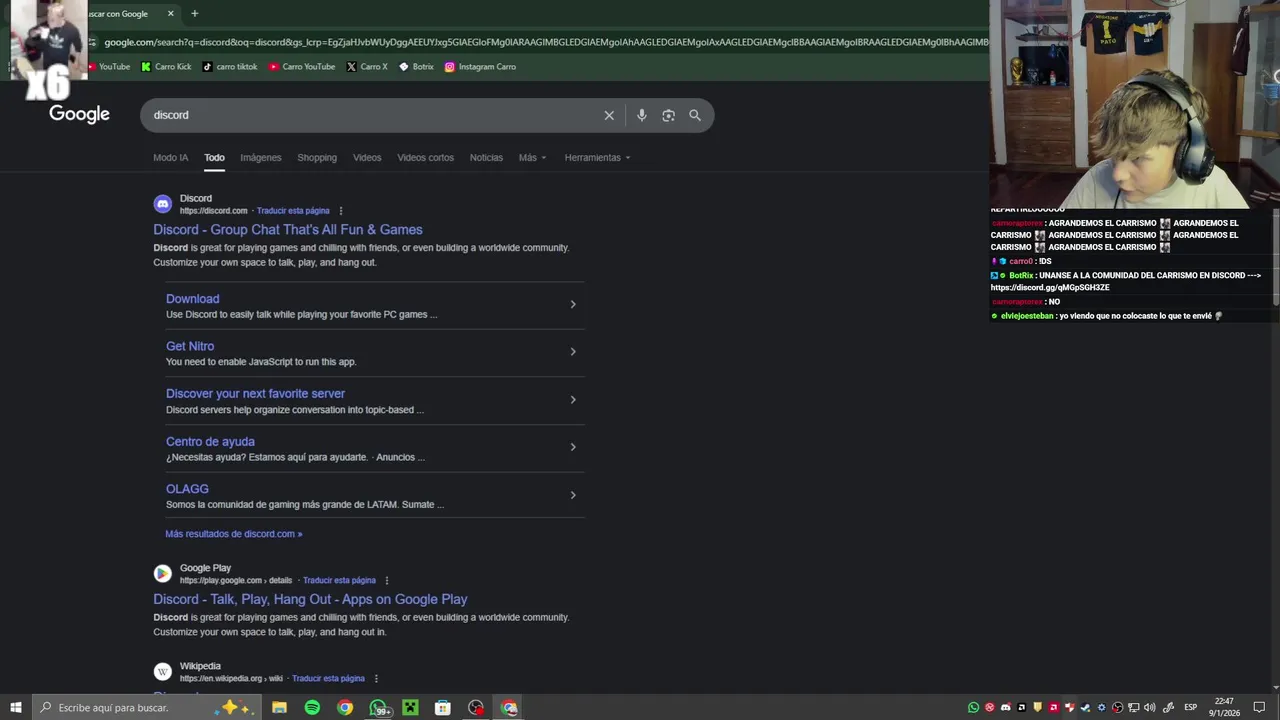Switch to the Noticias tab
Screen dimensions: 1280x720
pyautogui.click(x=486, y=158)
